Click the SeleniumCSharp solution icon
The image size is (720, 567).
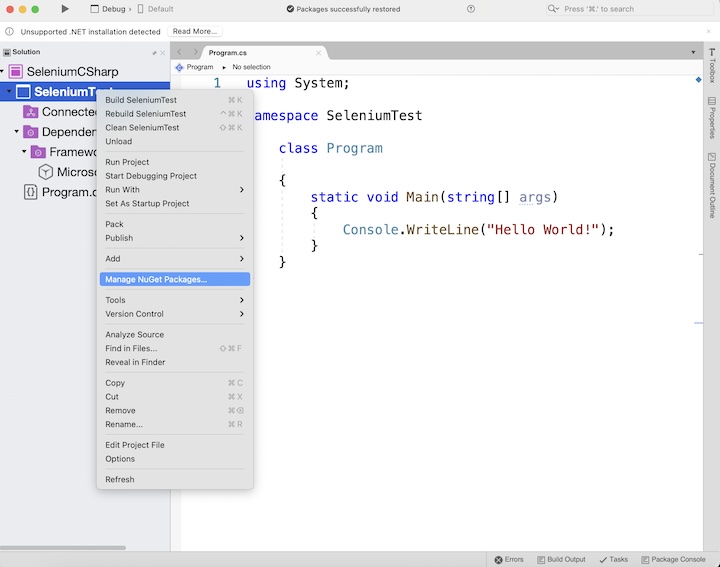tap(16, 72)
